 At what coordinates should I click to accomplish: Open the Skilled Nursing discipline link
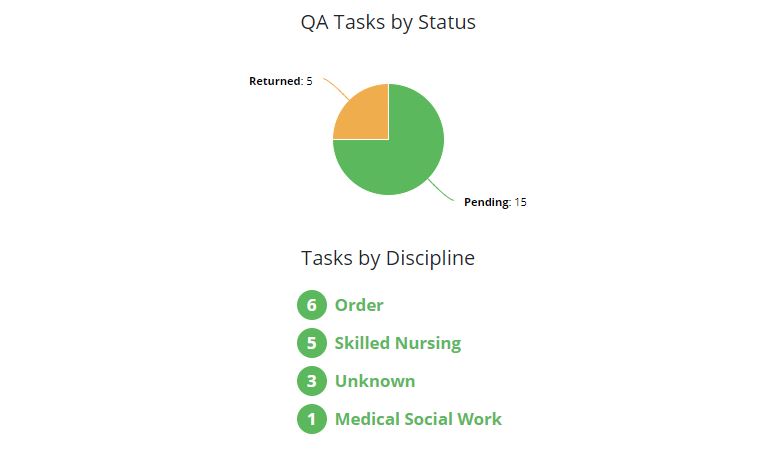(398, 343)
